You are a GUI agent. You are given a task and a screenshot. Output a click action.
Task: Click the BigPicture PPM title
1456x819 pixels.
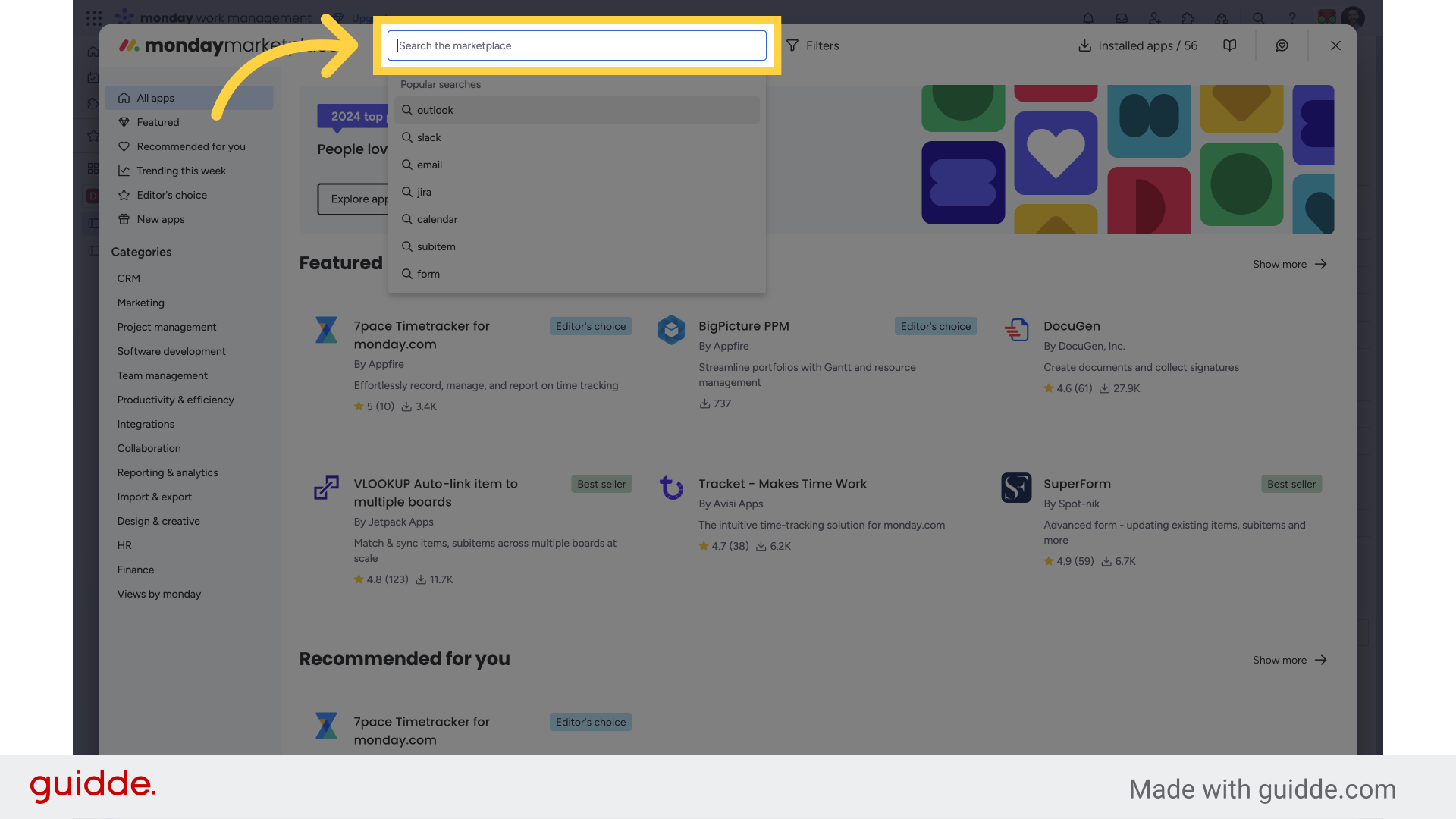click(x=744, y=326)
